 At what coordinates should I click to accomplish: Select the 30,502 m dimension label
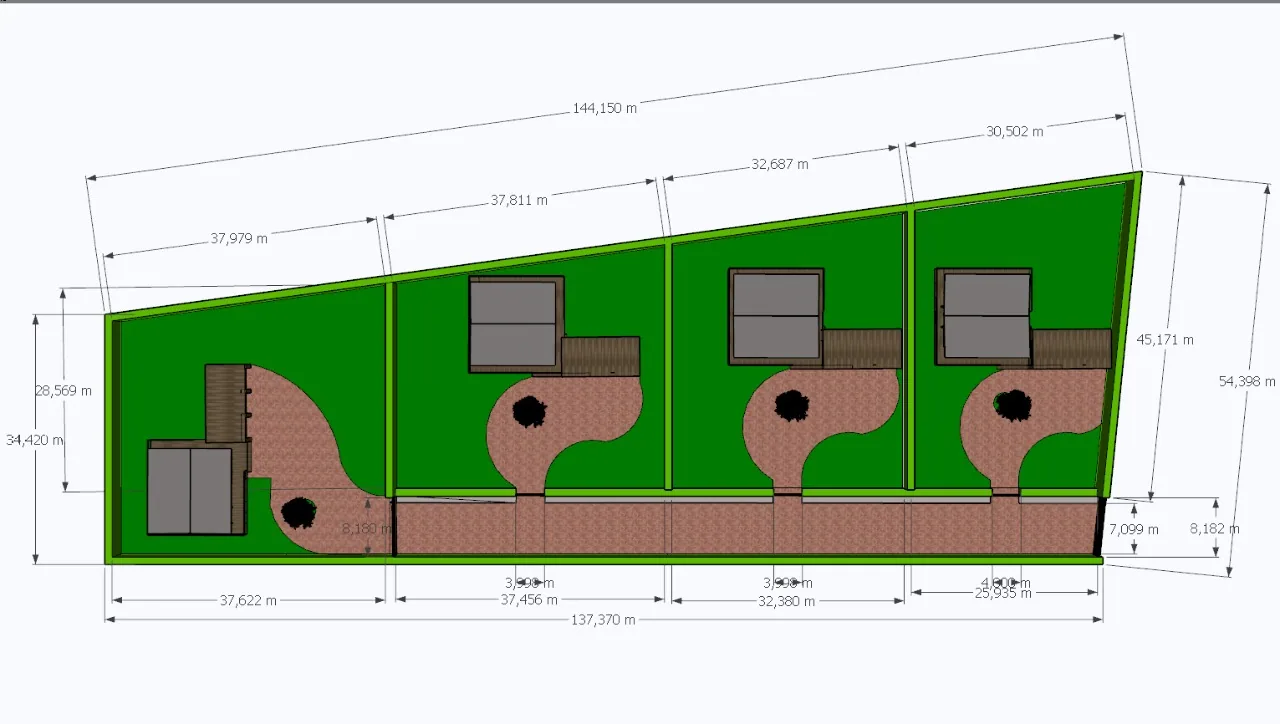pyautogui.click(x=1014, y=131)
